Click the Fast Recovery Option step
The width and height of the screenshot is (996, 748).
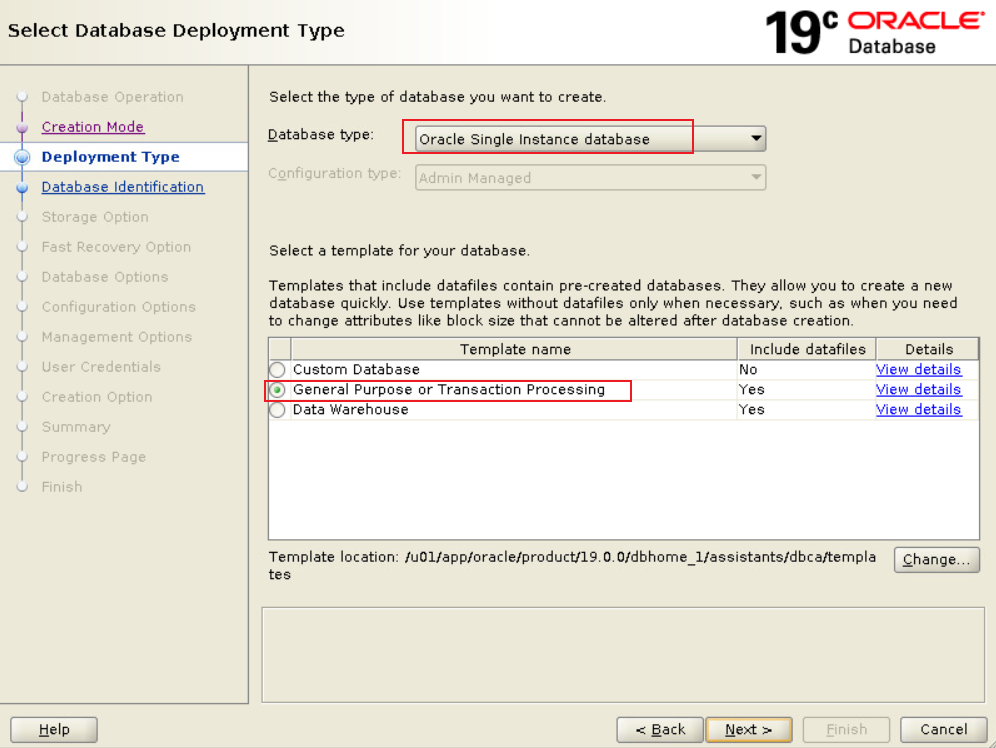(x=116, y=247)
